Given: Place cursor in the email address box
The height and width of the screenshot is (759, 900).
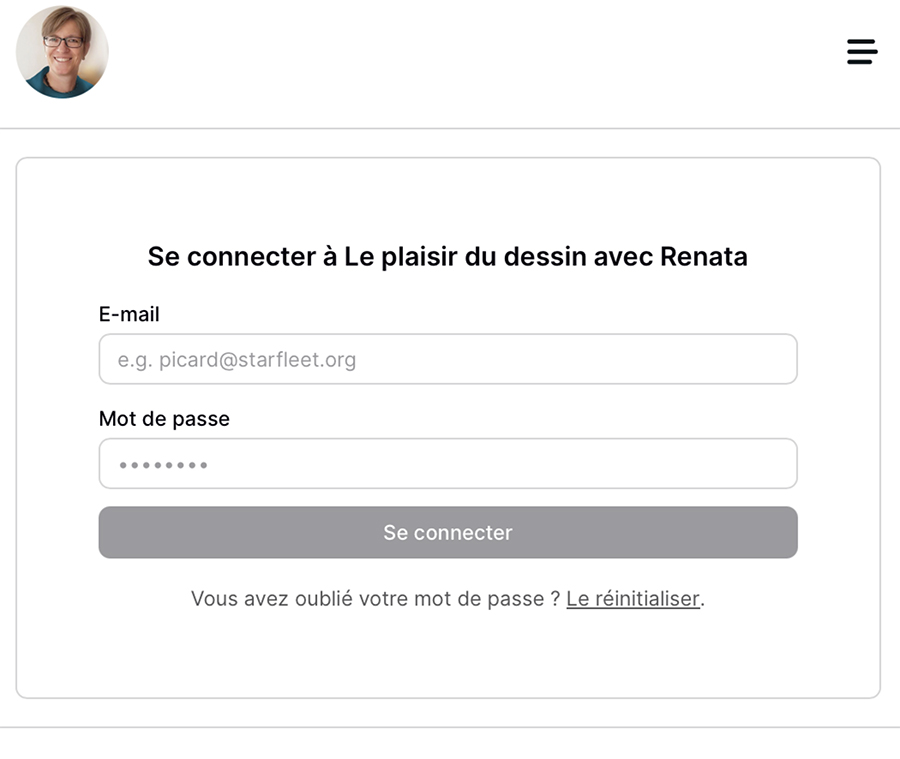Looking at the screenshot, I should (447, 359).
